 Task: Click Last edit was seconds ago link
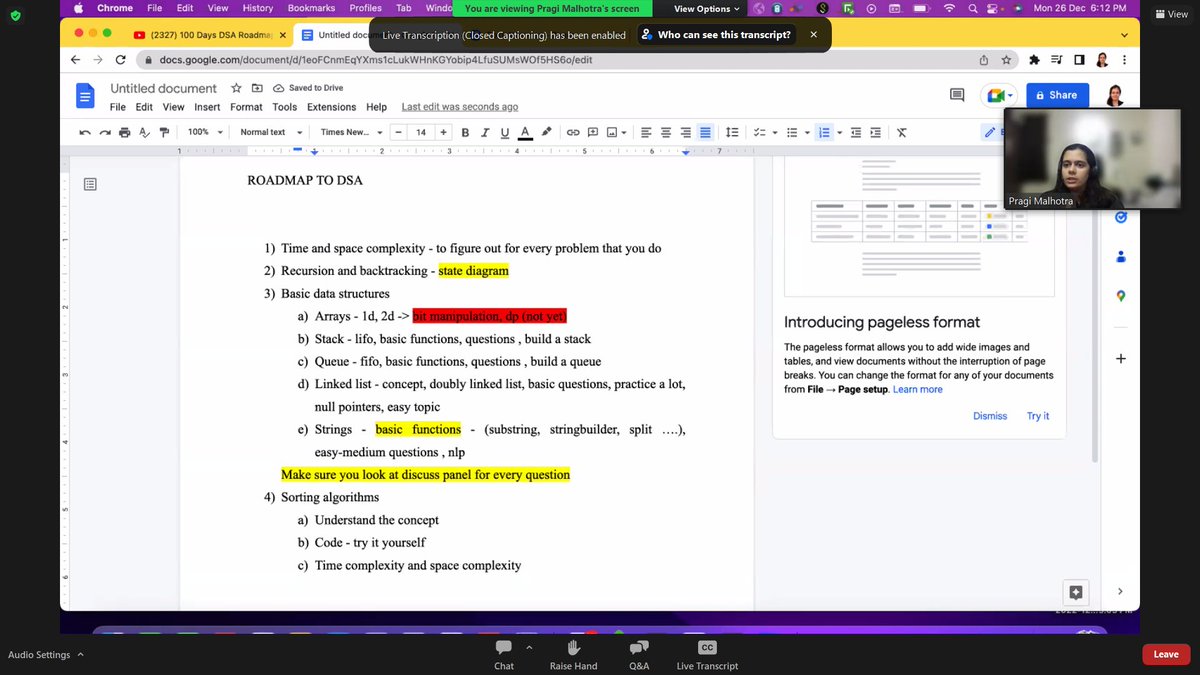(x=460, y=107)
